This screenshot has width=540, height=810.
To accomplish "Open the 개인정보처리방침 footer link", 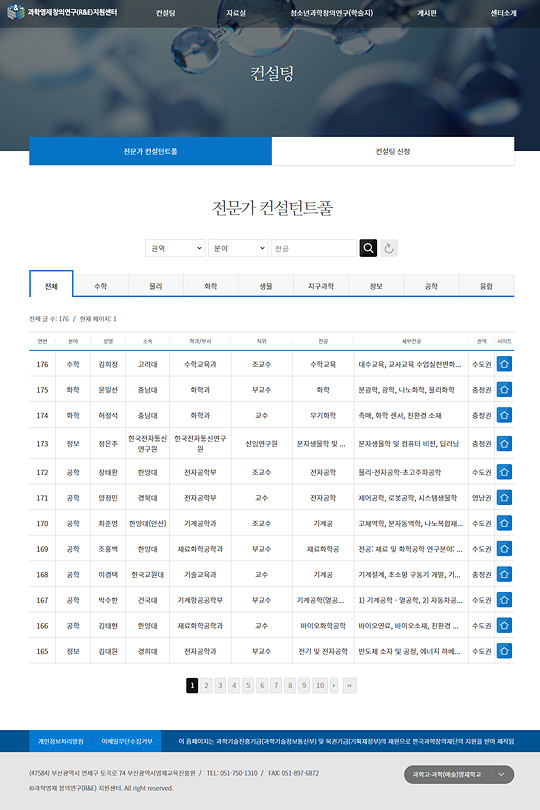I will 60,741.
